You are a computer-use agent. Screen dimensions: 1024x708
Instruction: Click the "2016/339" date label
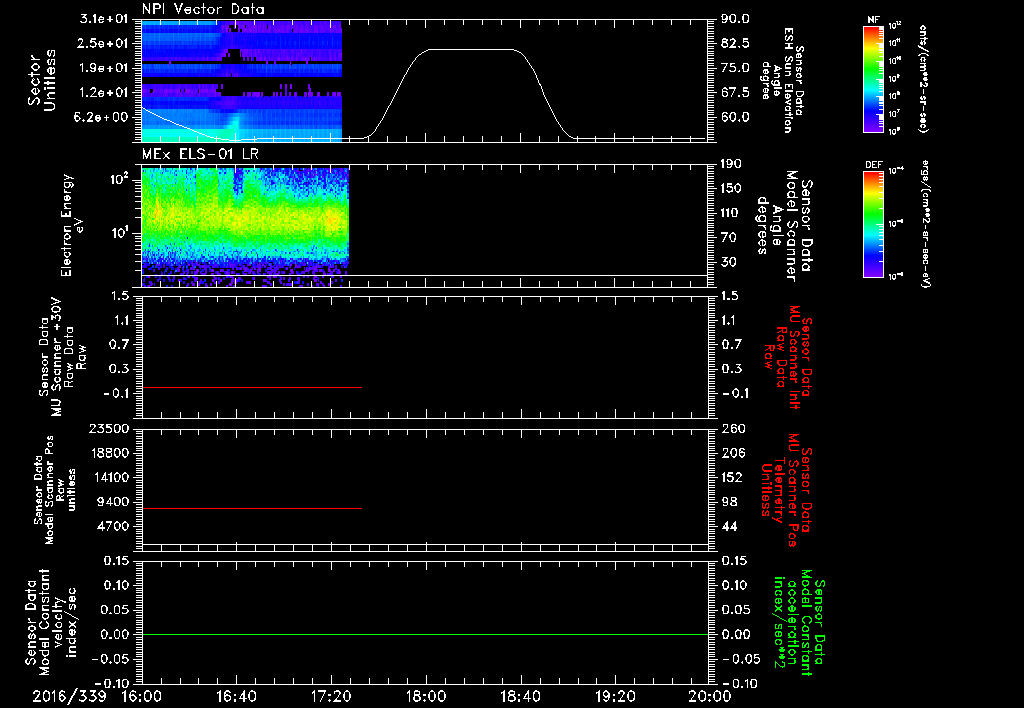(69, 696)
